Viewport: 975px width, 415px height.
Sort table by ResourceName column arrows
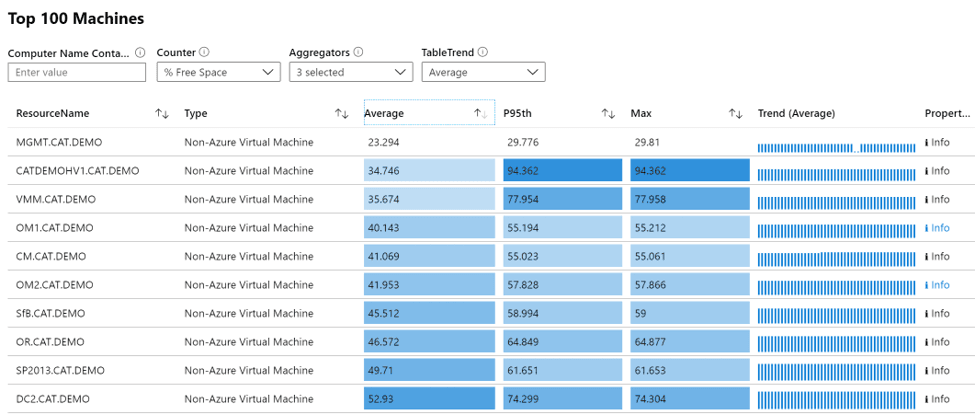[162, 114]
